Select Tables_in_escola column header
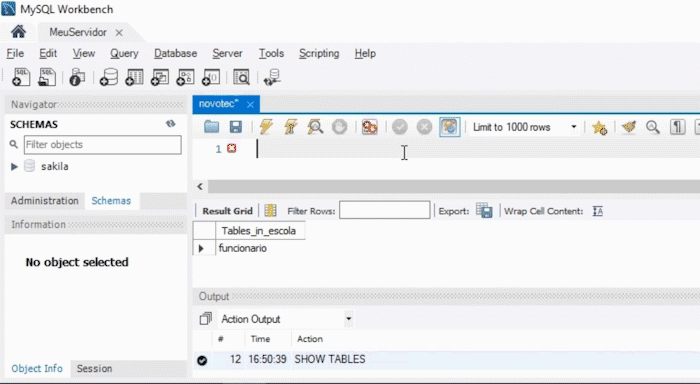The width and height of the screenshot is (700, 384). [x=259, y=231]
